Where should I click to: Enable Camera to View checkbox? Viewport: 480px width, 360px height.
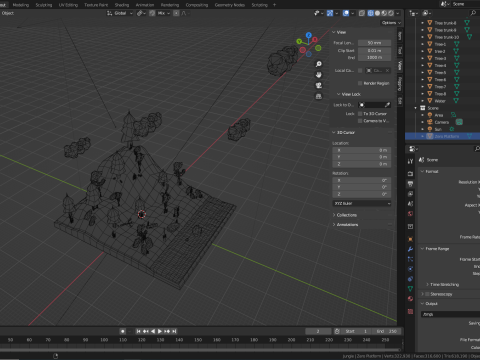pyautogui.click(x=360, y=121)
